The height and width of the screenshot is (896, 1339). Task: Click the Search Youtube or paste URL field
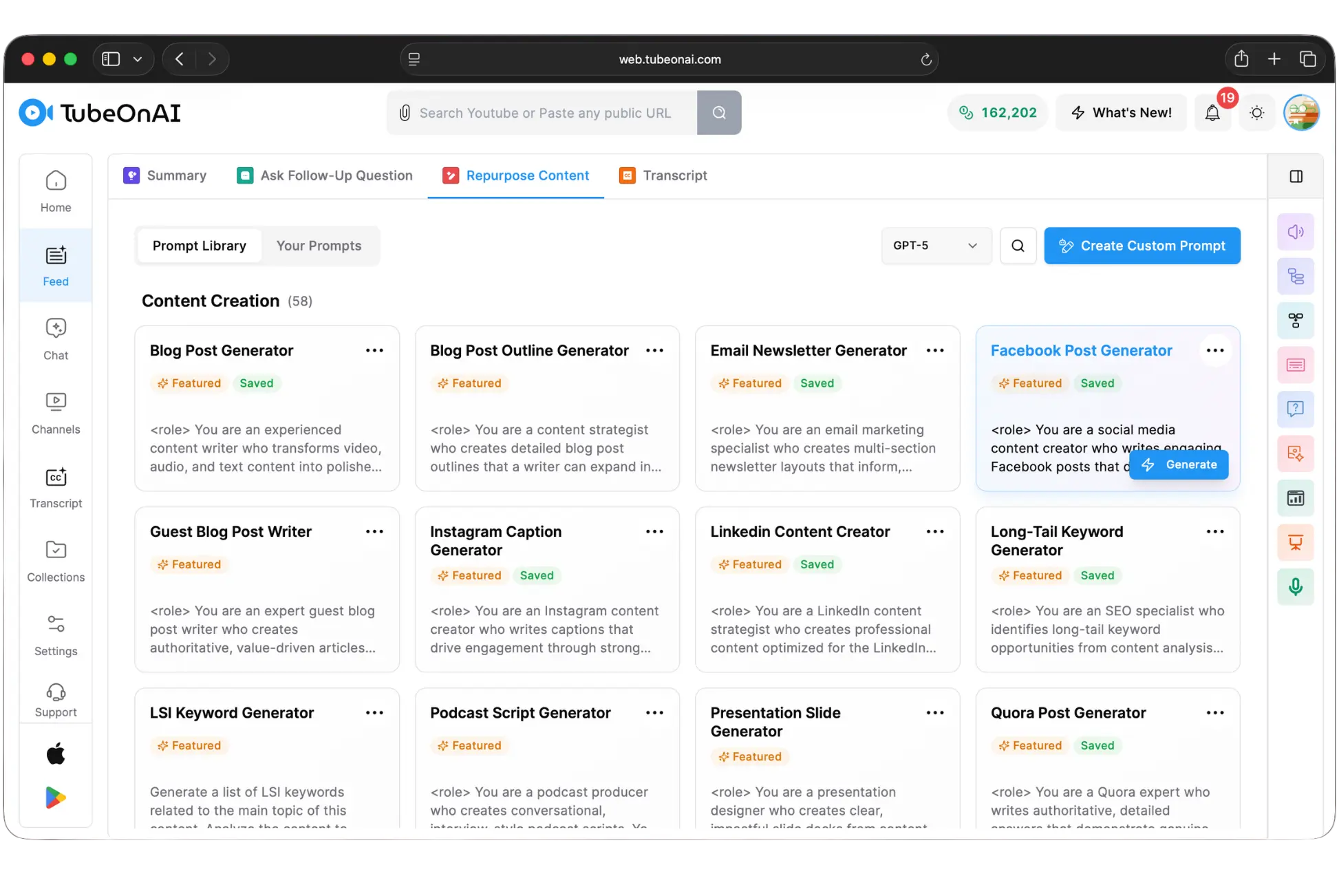pos(542,113)
